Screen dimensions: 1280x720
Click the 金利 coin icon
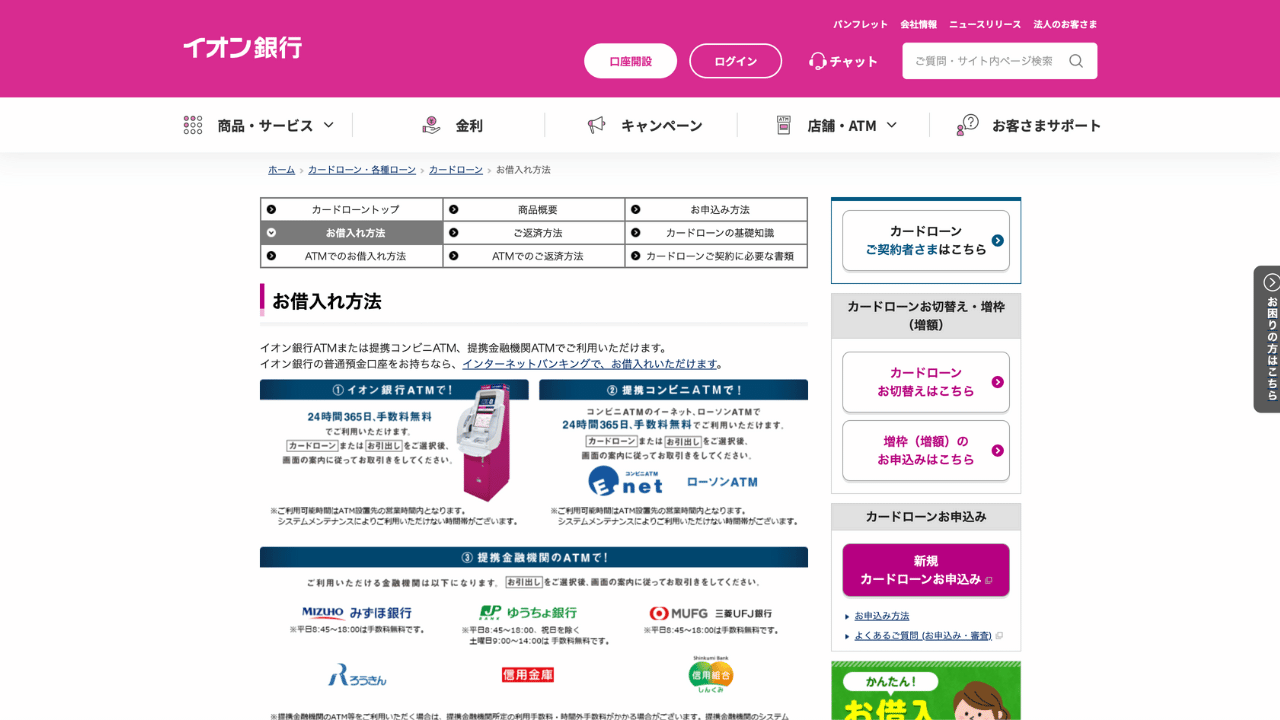430,124
